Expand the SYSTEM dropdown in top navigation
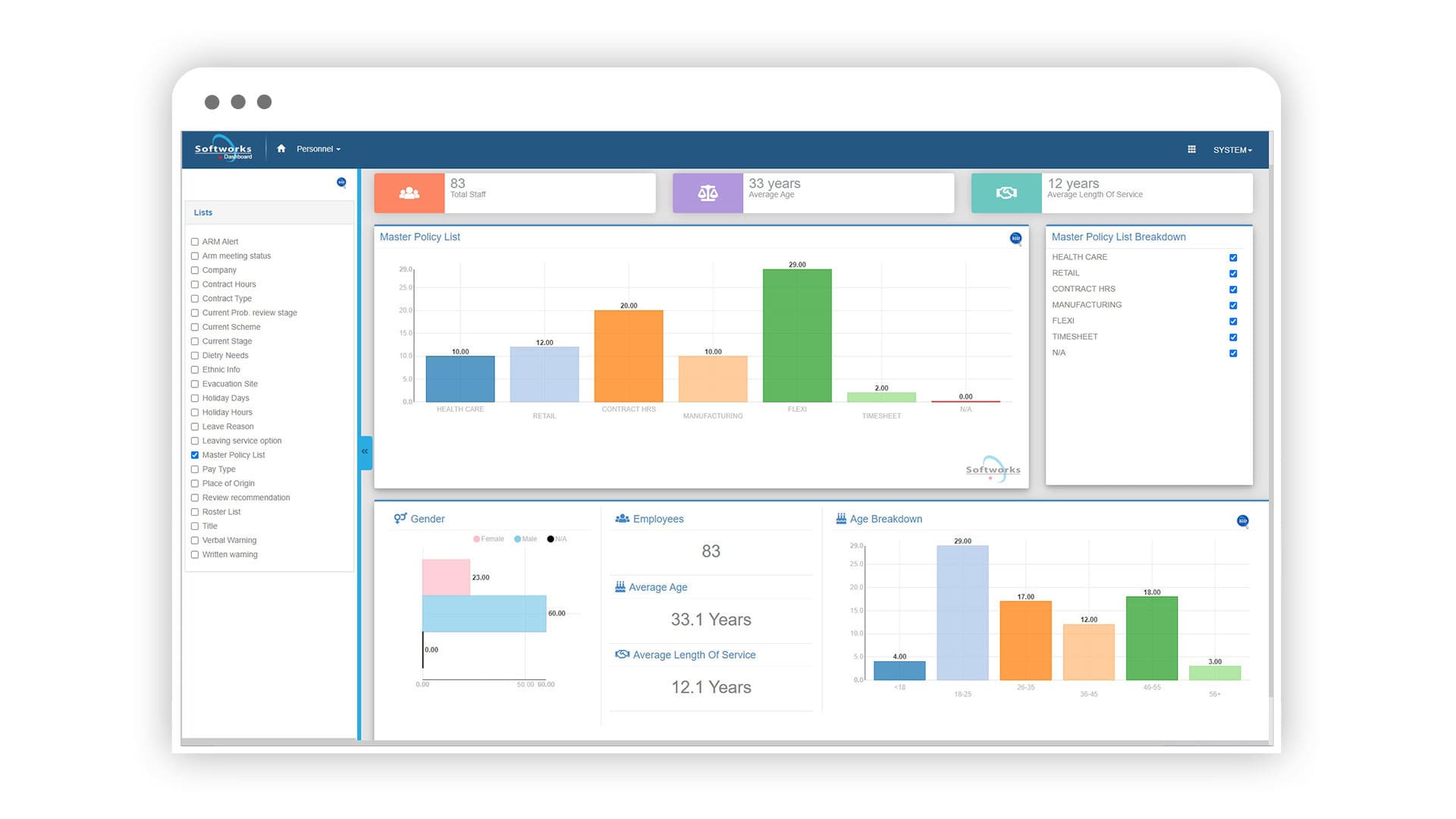The height and width of the screenshot is (819, 1456). 1233,149
